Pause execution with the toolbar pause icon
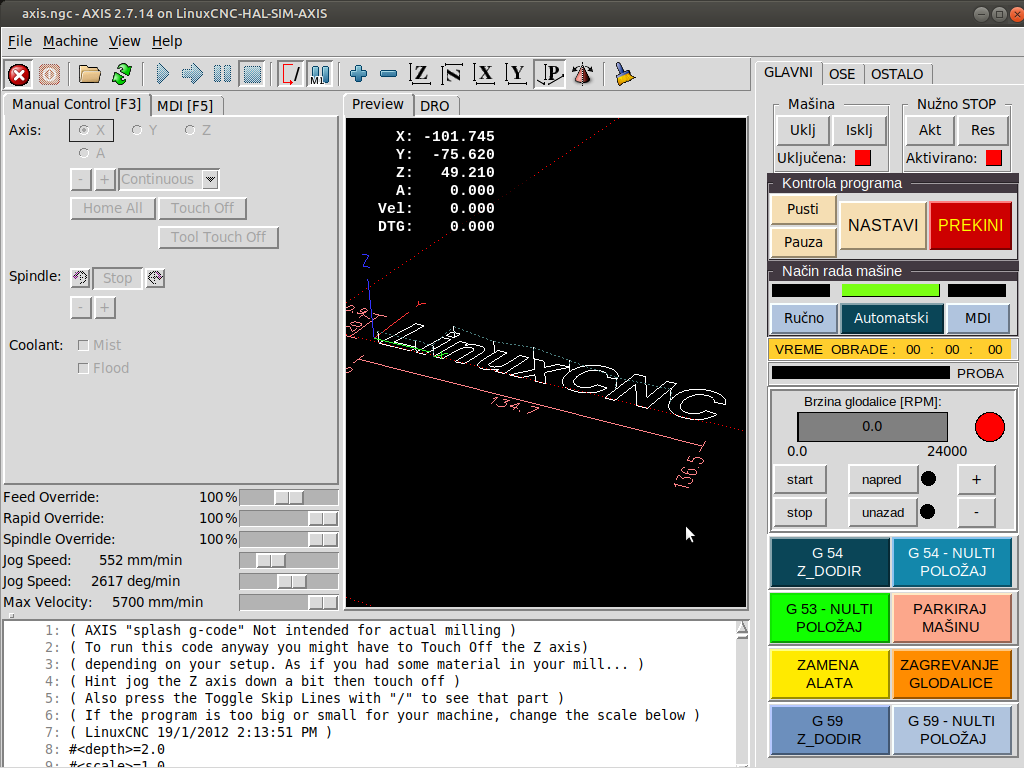The image size is (1024, 768). tap(222, 74)
